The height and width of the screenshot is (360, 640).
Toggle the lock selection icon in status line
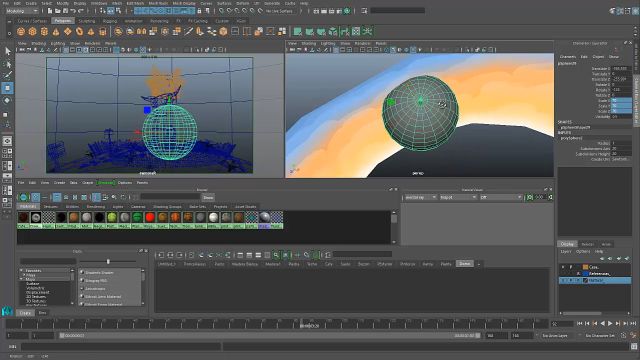click(x=199, y=11)
